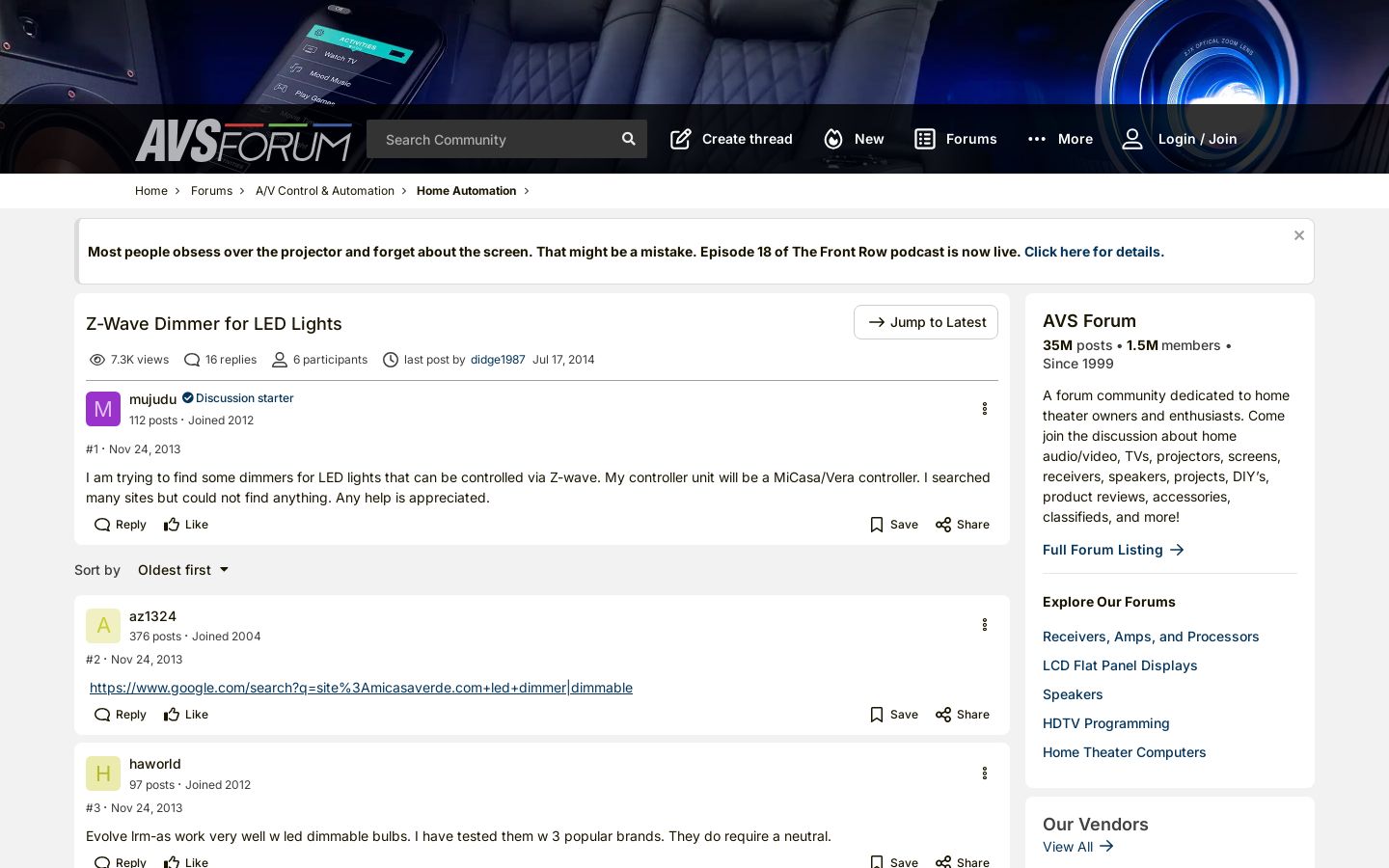Open Forums breadcrumb link
The image size is (1389, 868).
211,191
